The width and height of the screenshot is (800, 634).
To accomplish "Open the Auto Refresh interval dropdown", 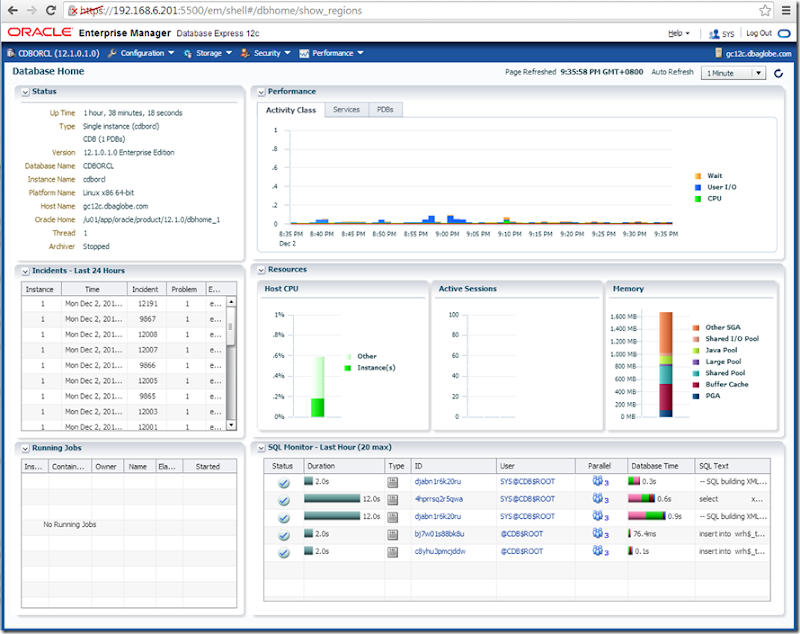I will point(733,73).
